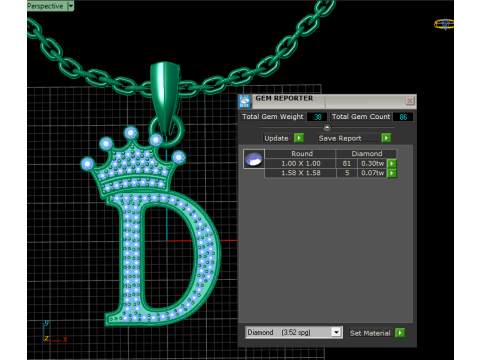Run Update with green arrow

[299, 138]
